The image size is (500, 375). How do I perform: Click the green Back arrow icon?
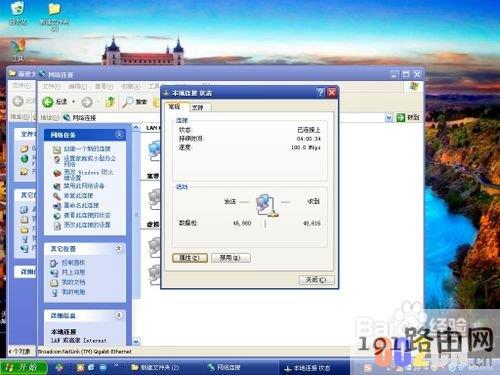[x=48, y=102]
